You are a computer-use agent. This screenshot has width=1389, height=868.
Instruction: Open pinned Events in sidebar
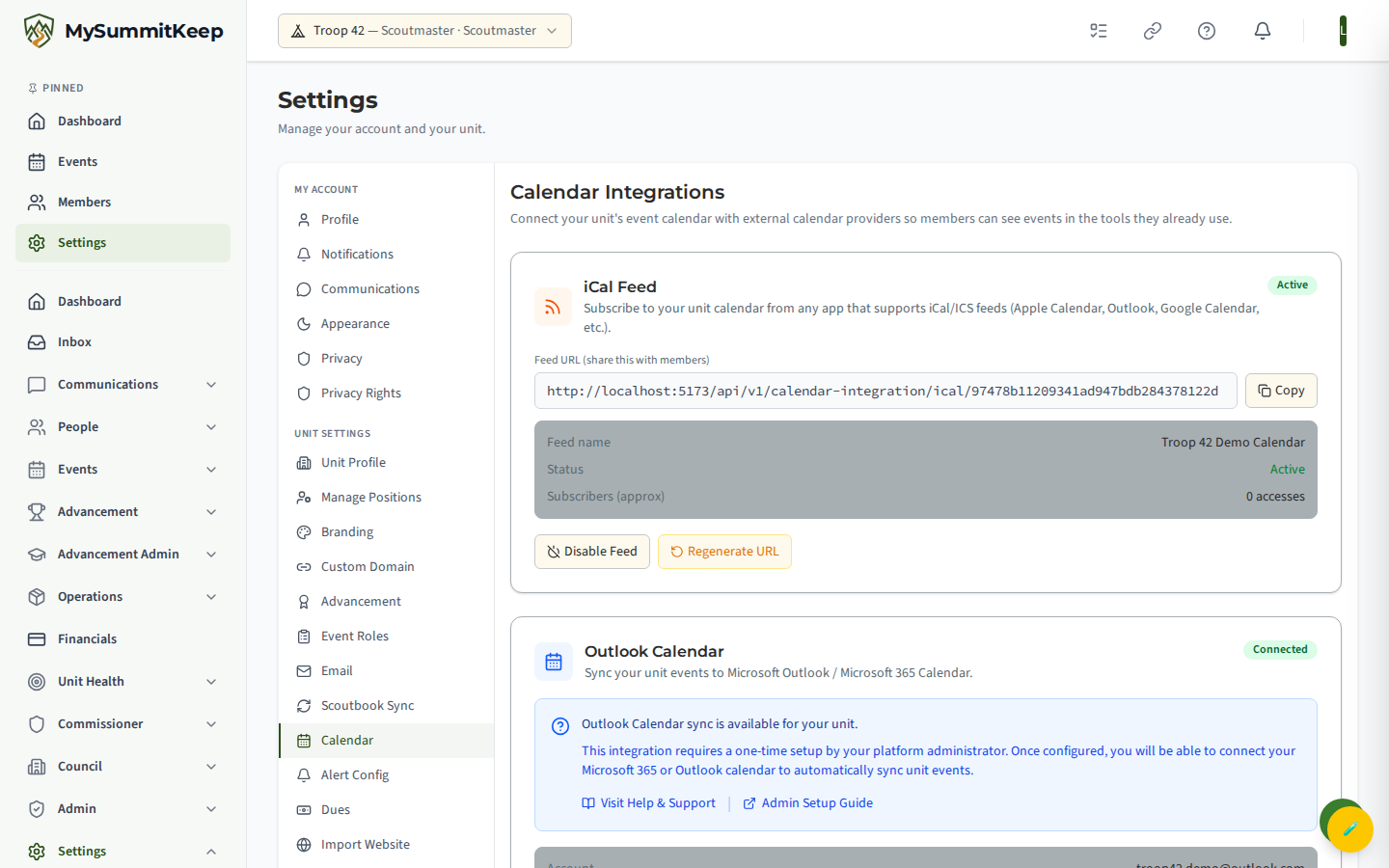(123, 162)
